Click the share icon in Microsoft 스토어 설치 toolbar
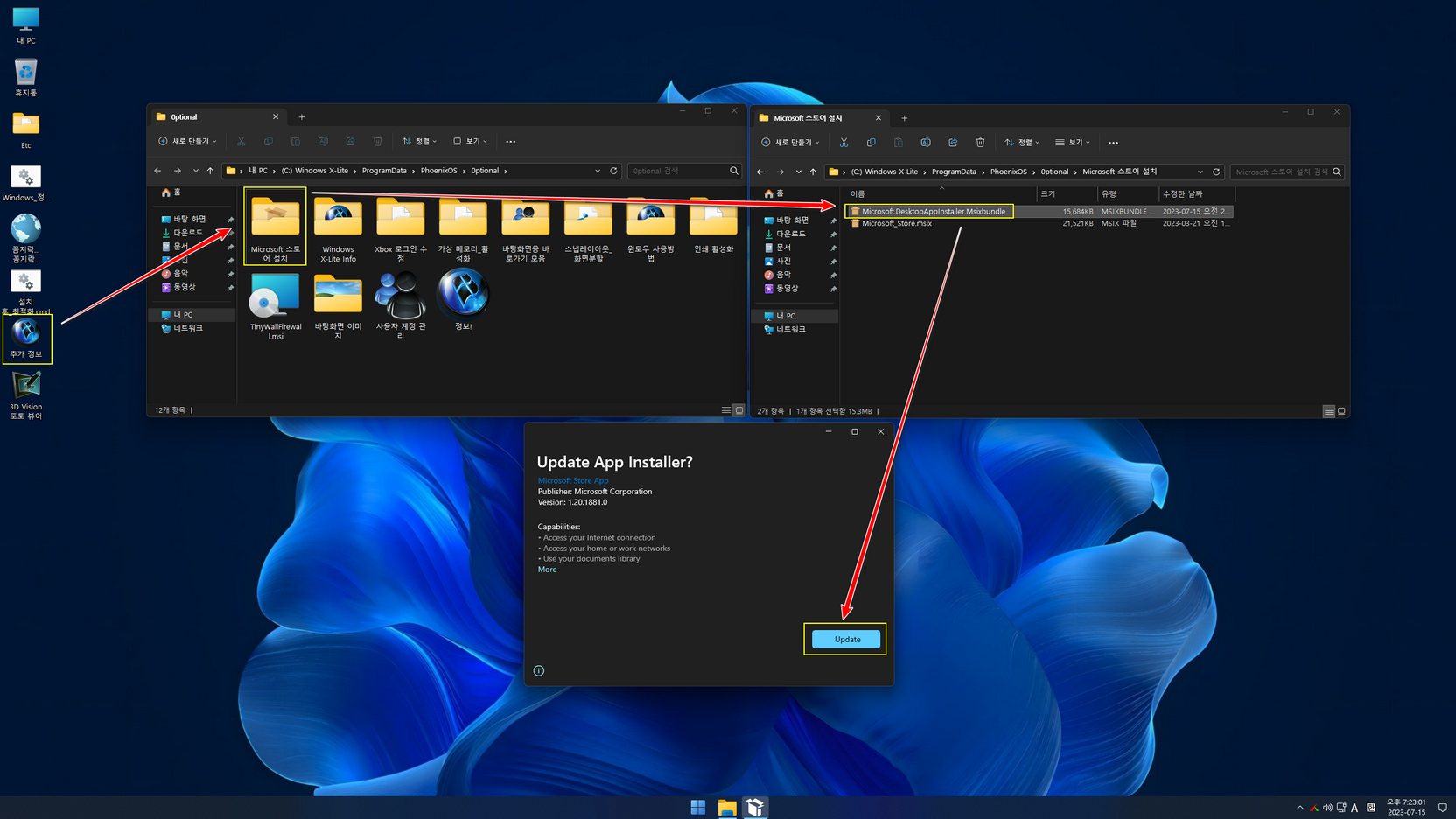 point(953,142)
